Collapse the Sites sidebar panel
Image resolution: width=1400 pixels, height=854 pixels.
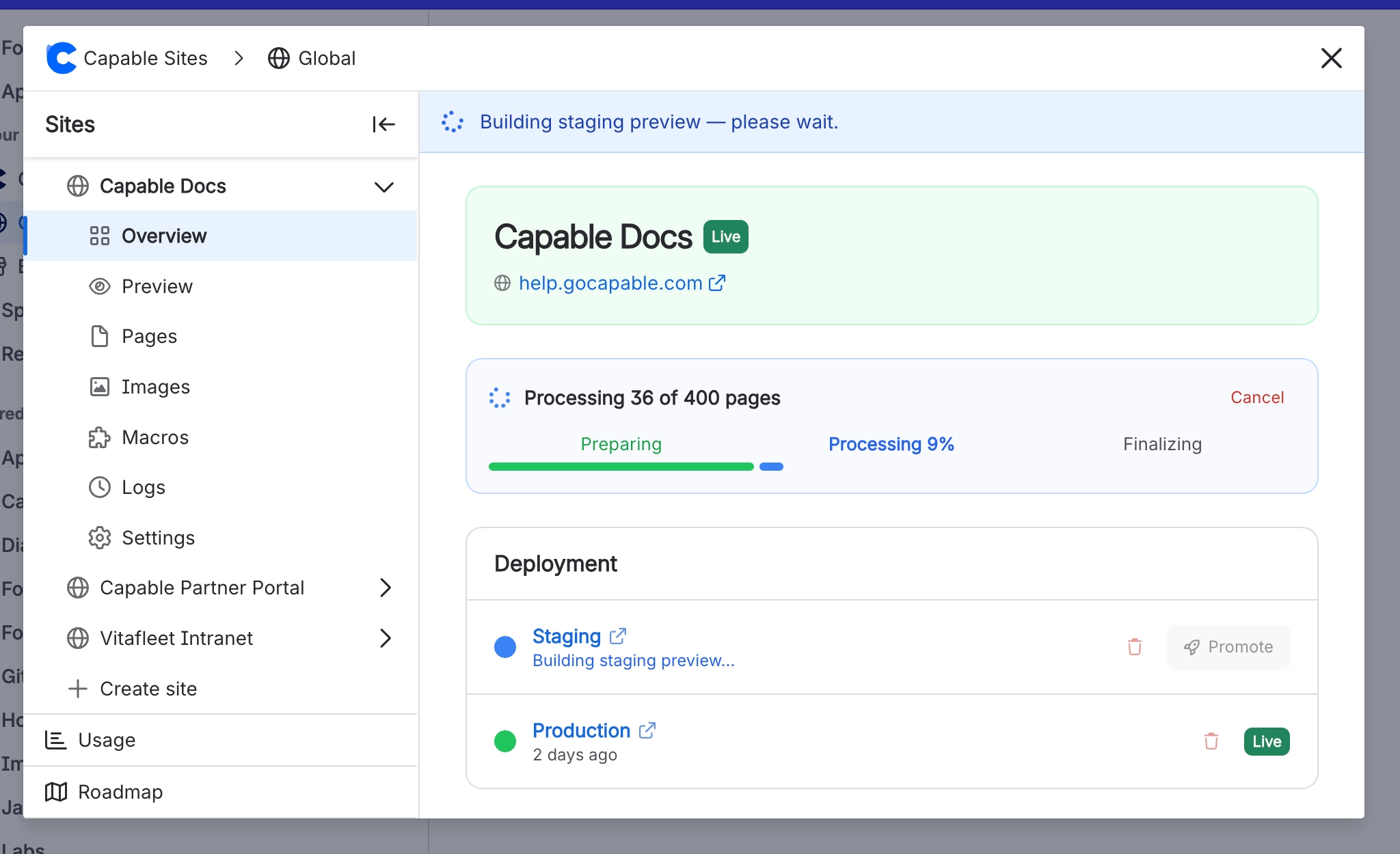click(383, 124)
